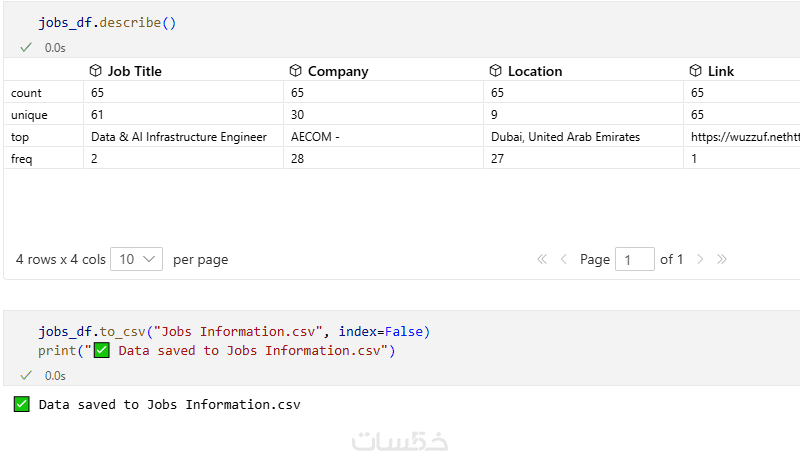Click the to_csv cell success checkmark icon
Viewport: 800px width, 460px height.
click(26, 375)
